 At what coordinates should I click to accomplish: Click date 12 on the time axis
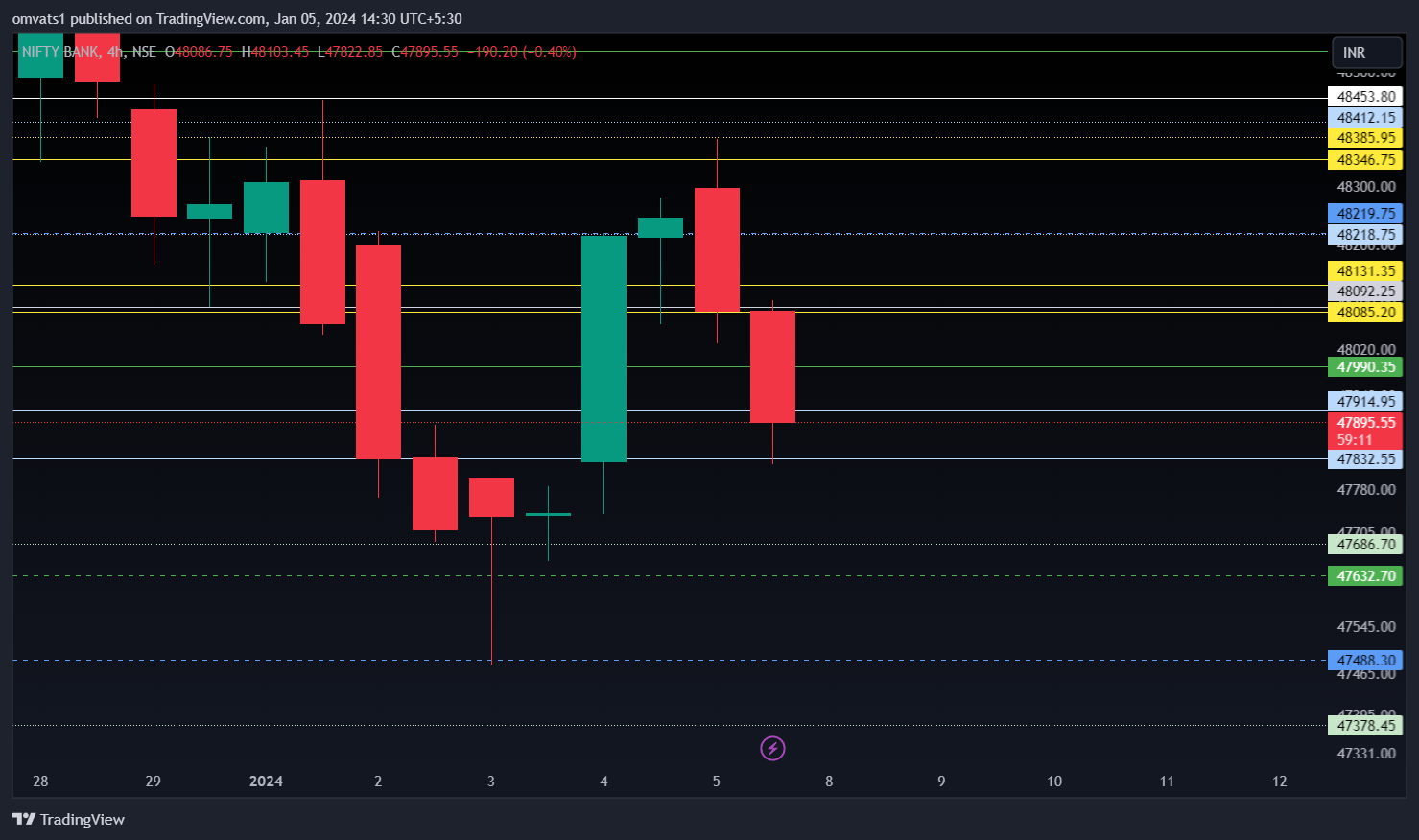[1279, 782]
